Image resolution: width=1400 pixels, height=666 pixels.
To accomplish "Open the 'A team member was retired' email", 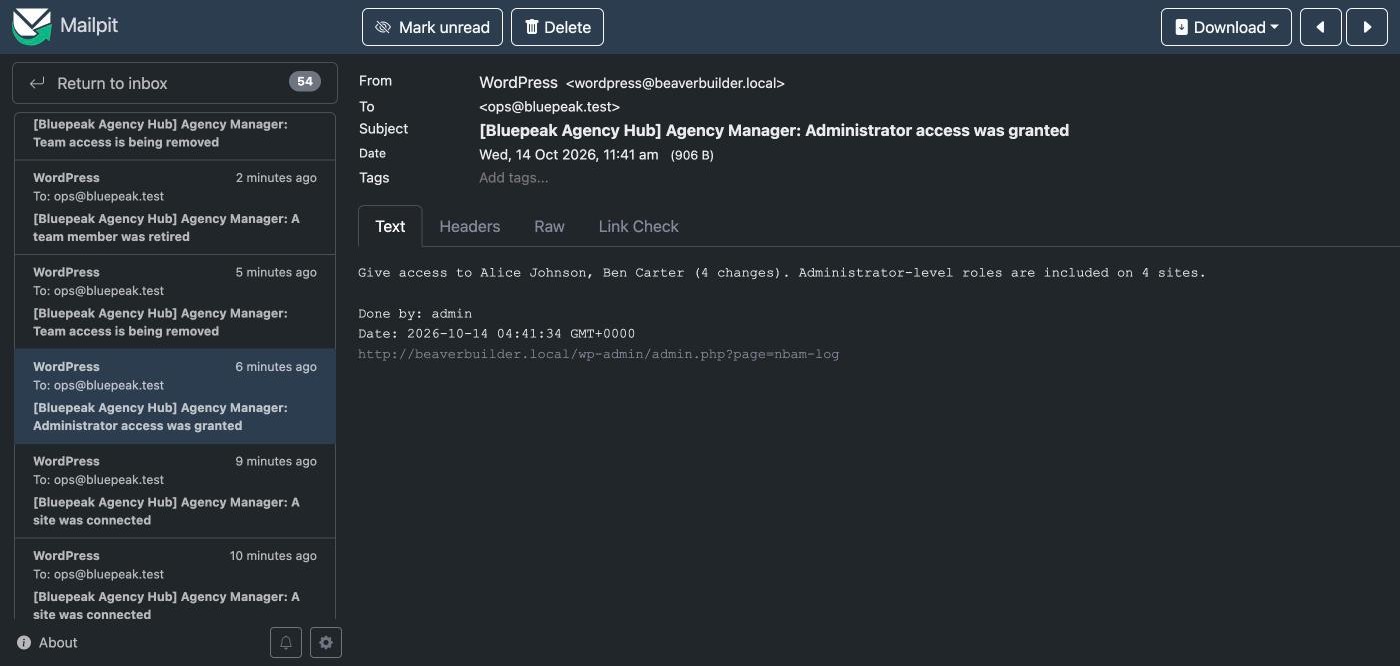I will pos(175,207).
